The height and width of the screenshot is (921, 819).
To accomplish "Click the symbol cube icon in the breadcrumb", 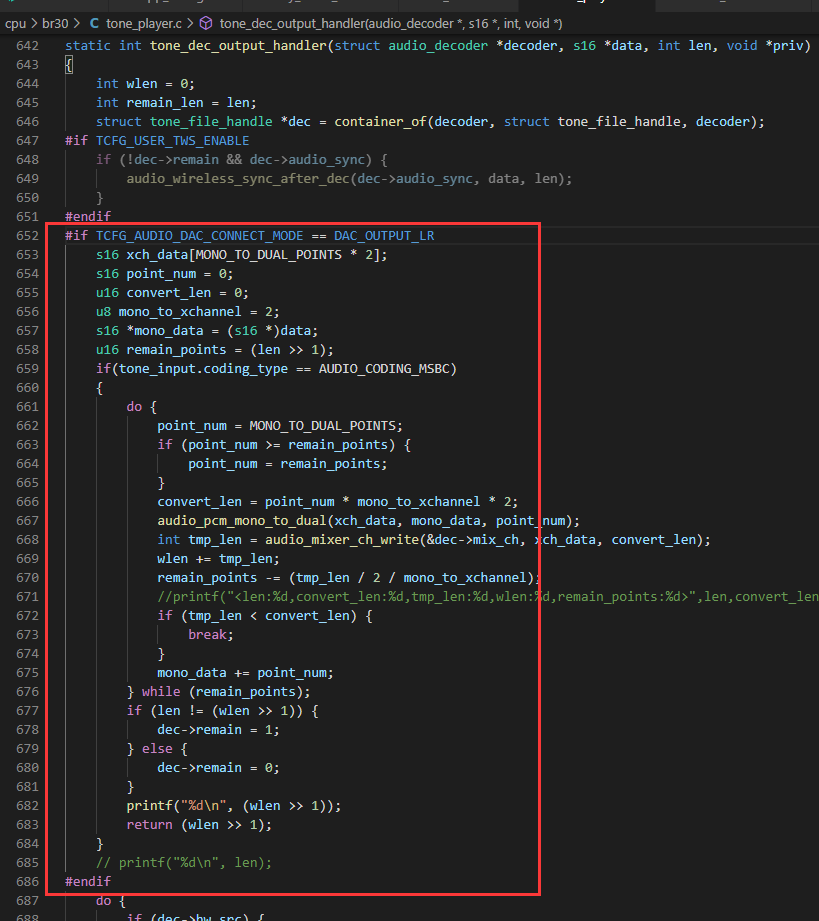I will (206, 23).
